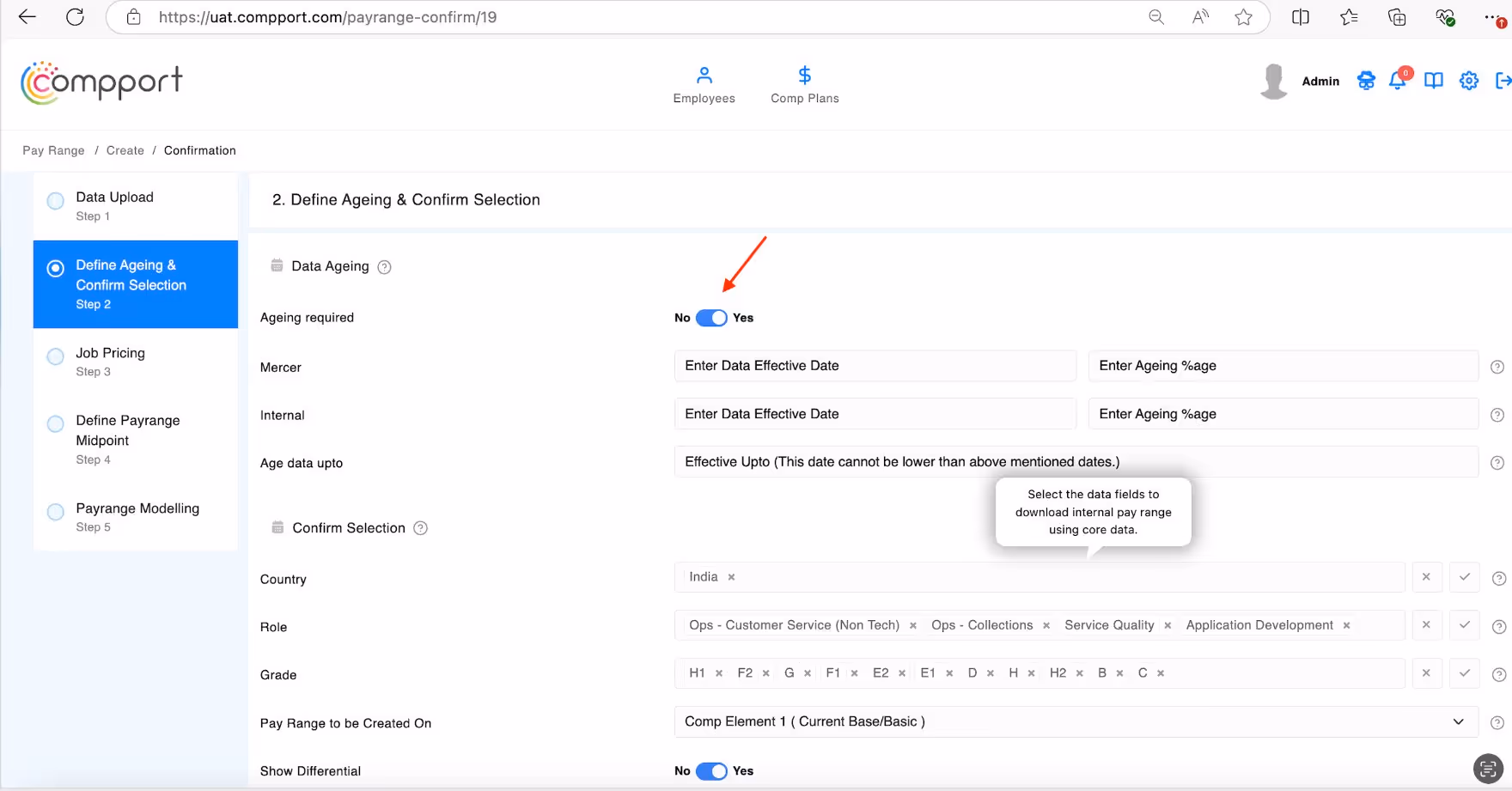Remove Ops - Customer Service (Non Tech) role
Screen dimensions: 1512x791
pyautogui.click(x=912, y=625)
